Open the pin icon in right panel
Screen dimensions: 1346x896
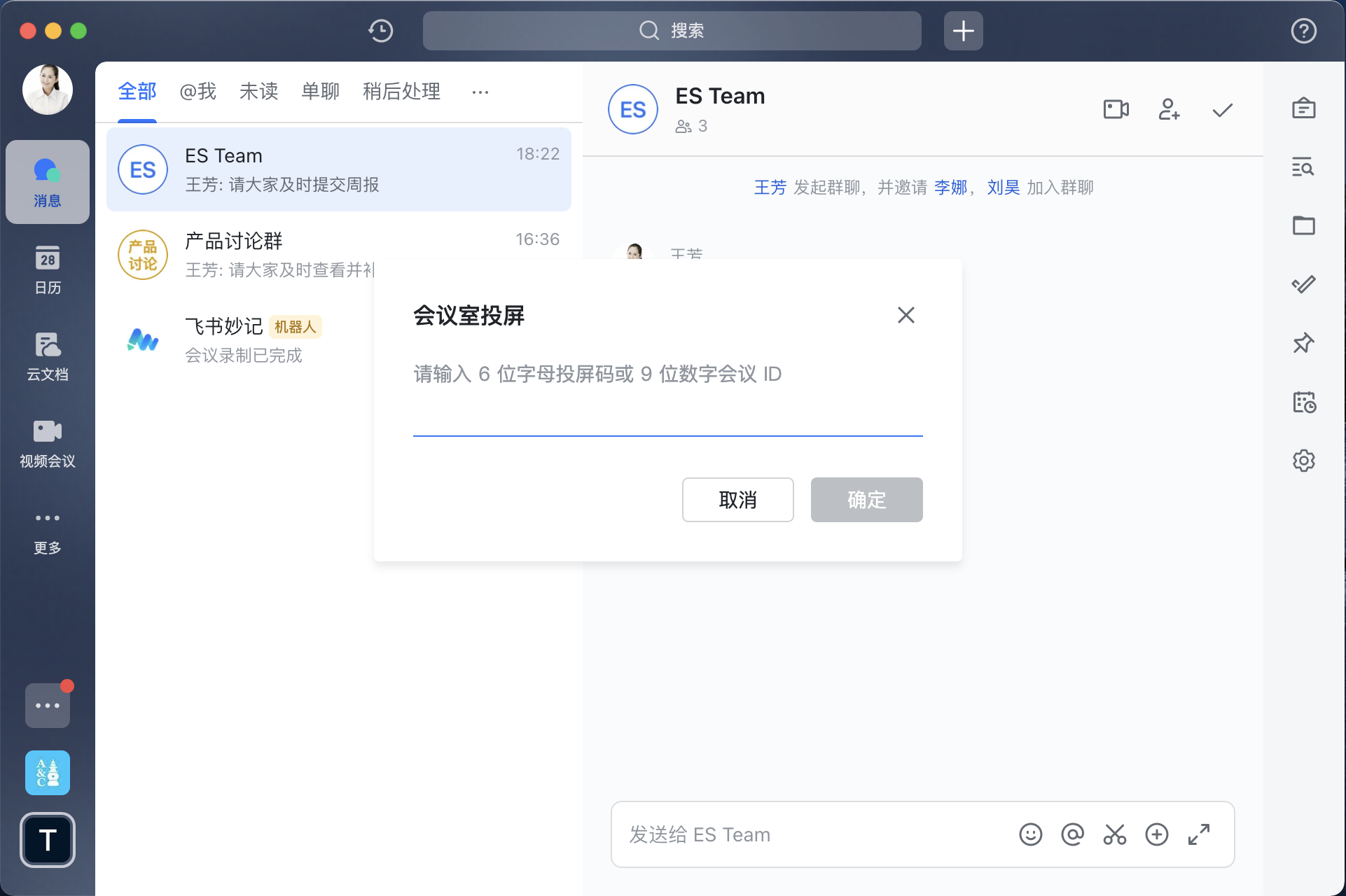point(1303,343)
